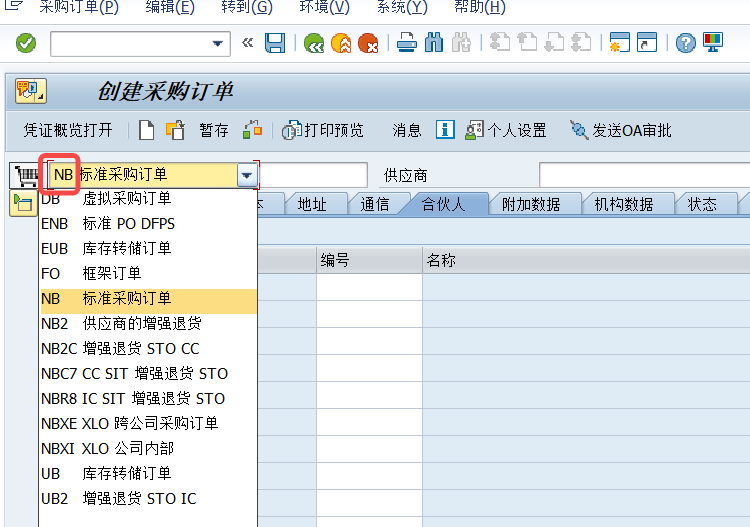Switch to the 合伙人 tab
Image resolution: width=750 pixels, height=527 pixels.
443,205
